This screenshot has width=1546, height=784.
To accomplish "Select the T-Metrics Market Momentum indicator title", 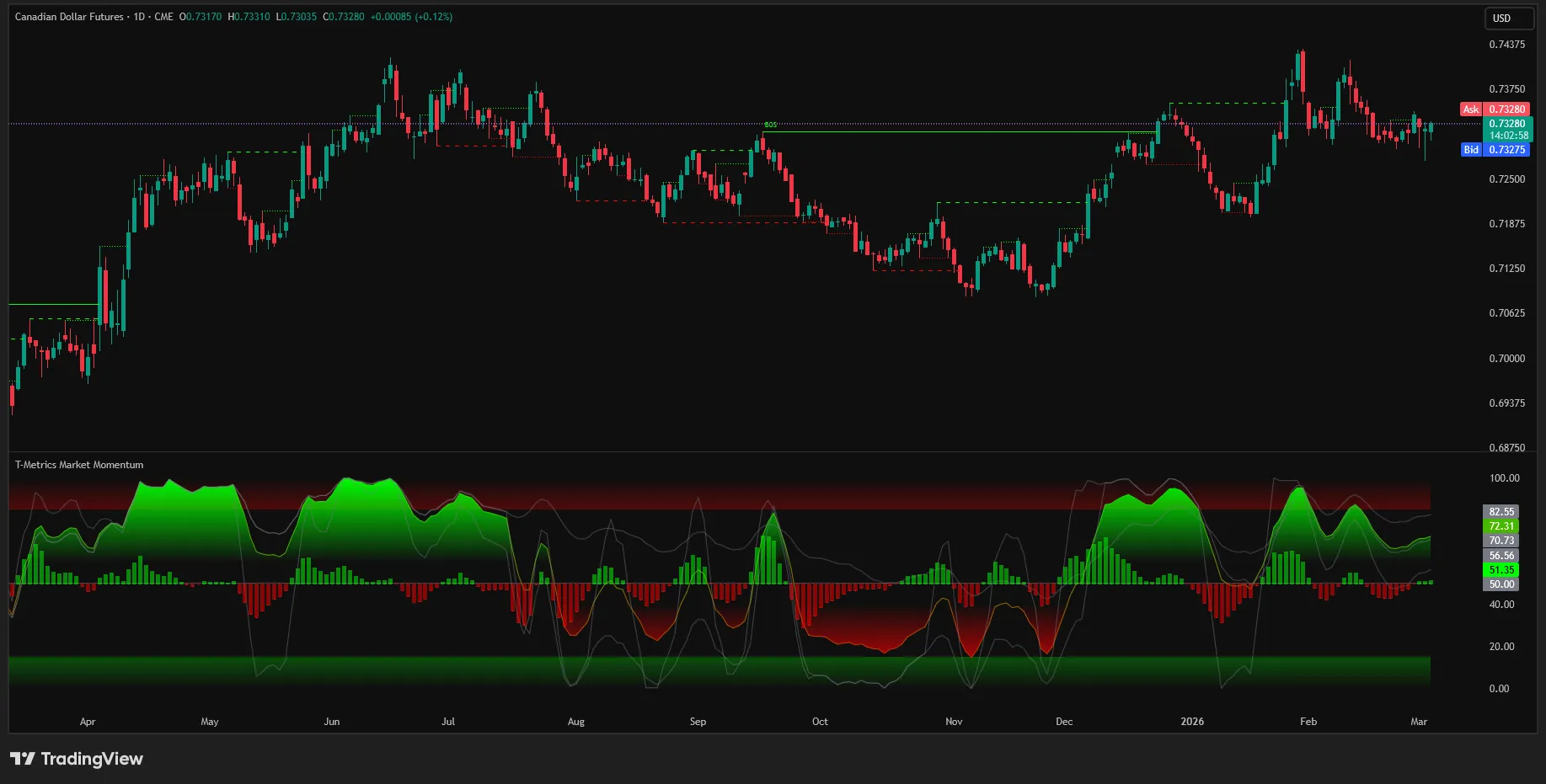I will [x=79, y=465].
